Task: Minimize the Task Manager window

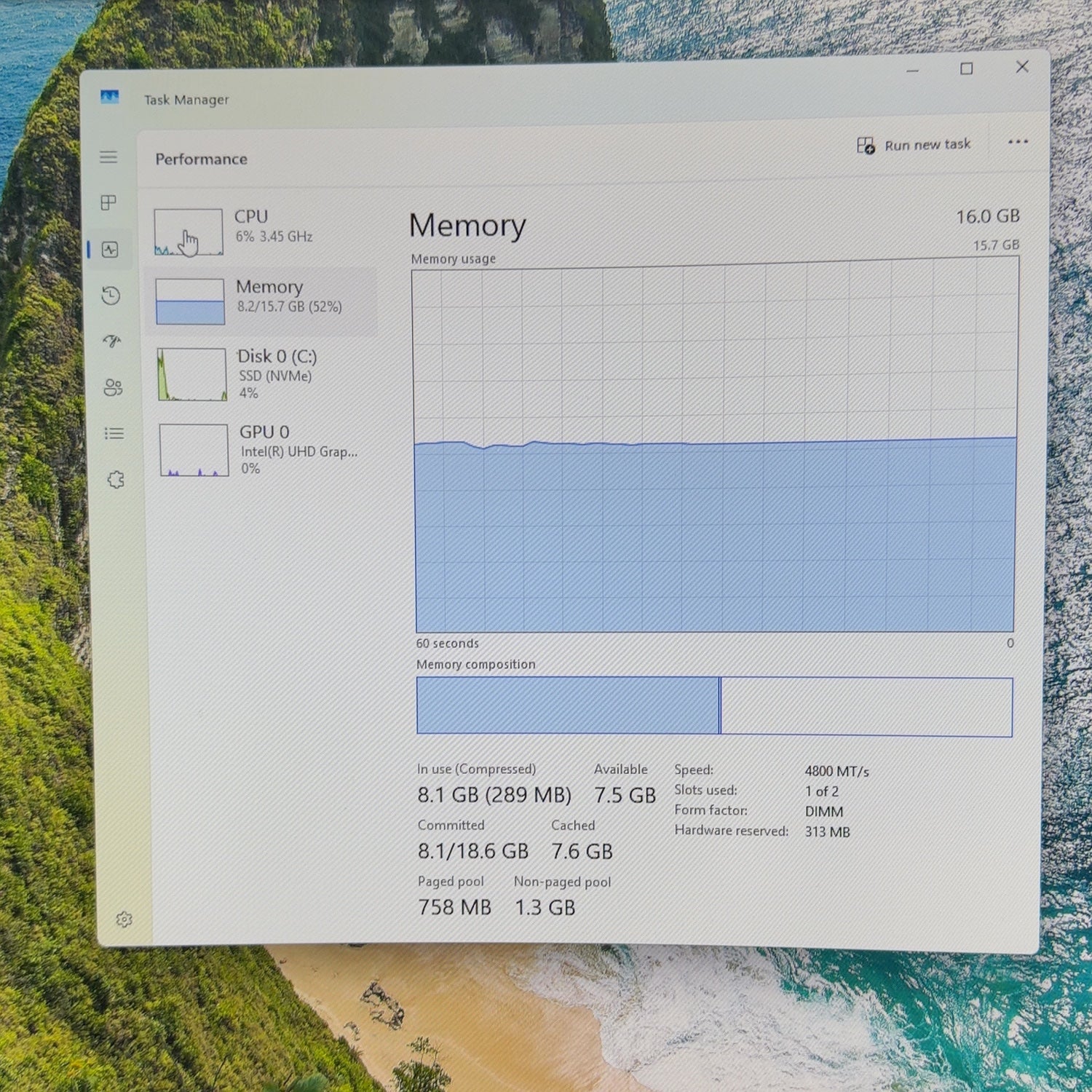Action: pos(912,71)
